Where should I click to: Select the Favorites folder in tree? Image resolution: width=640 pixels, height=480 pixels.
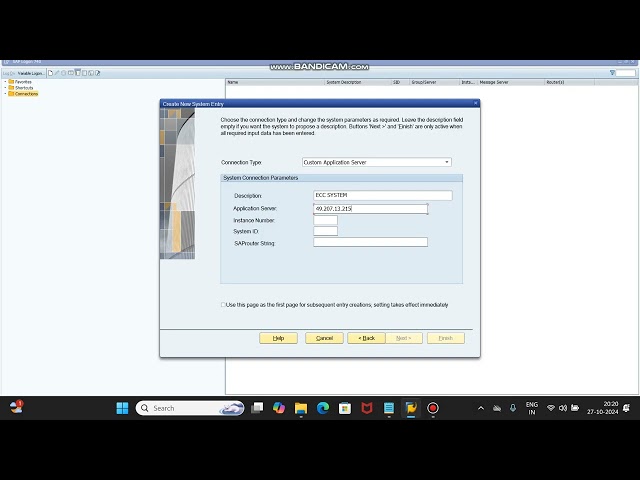pos(20,82)
